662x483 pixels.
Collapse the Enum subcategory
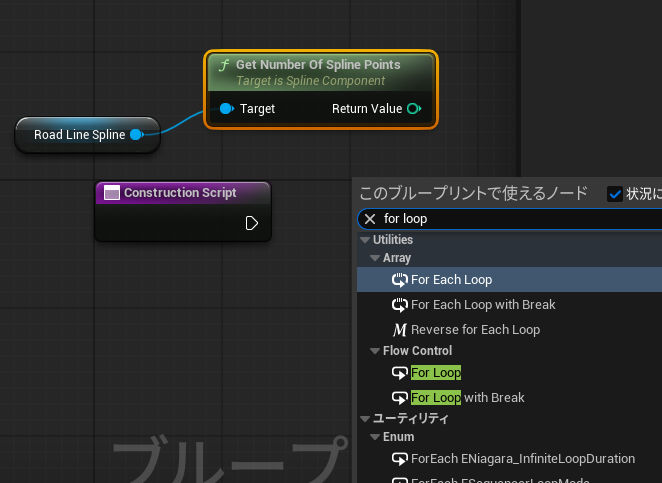click(375, 437)
